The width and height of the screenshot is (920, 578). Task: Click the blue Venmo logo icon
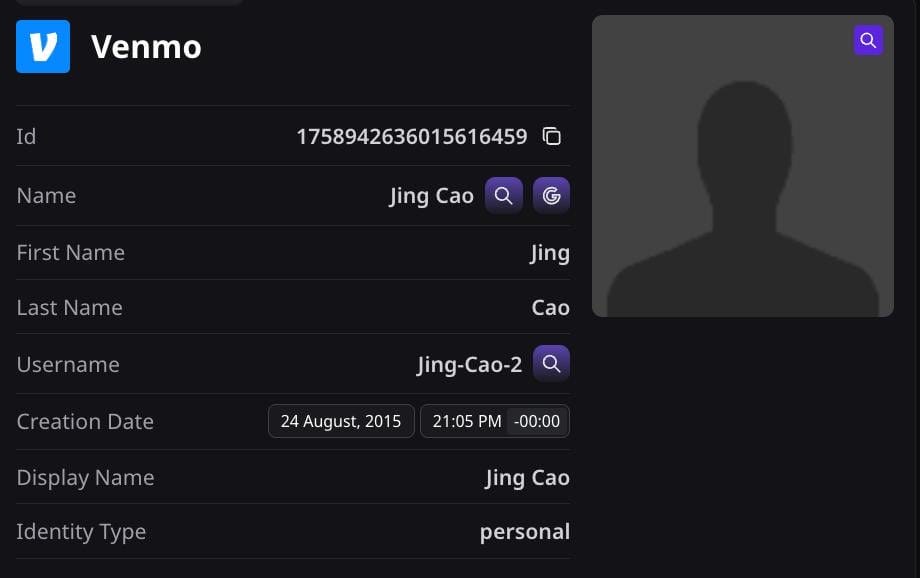tap(43, 46)
